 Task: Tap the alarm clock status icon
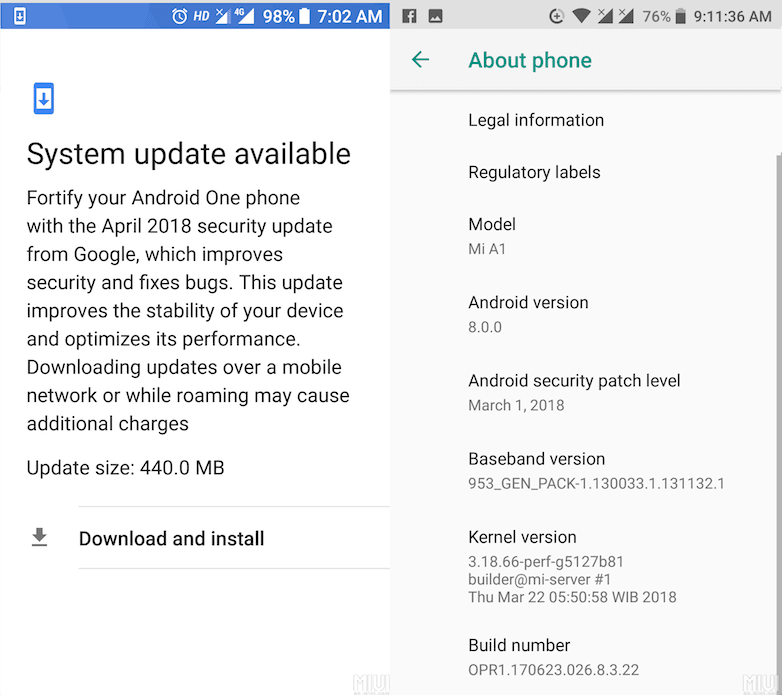[180, 16]
